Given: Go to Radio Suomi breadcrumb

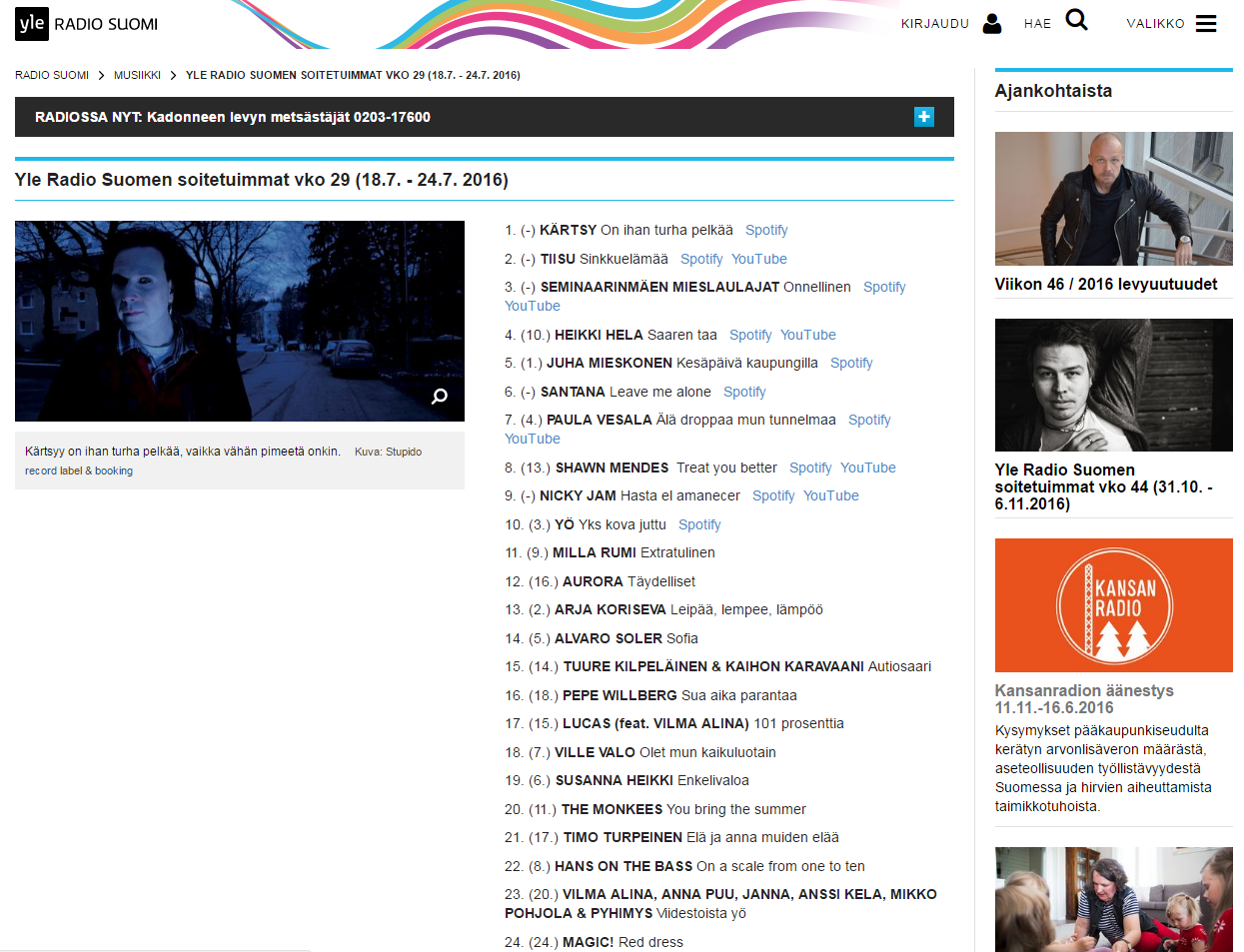Looking at the screenshot, I should tap(52, 75).
